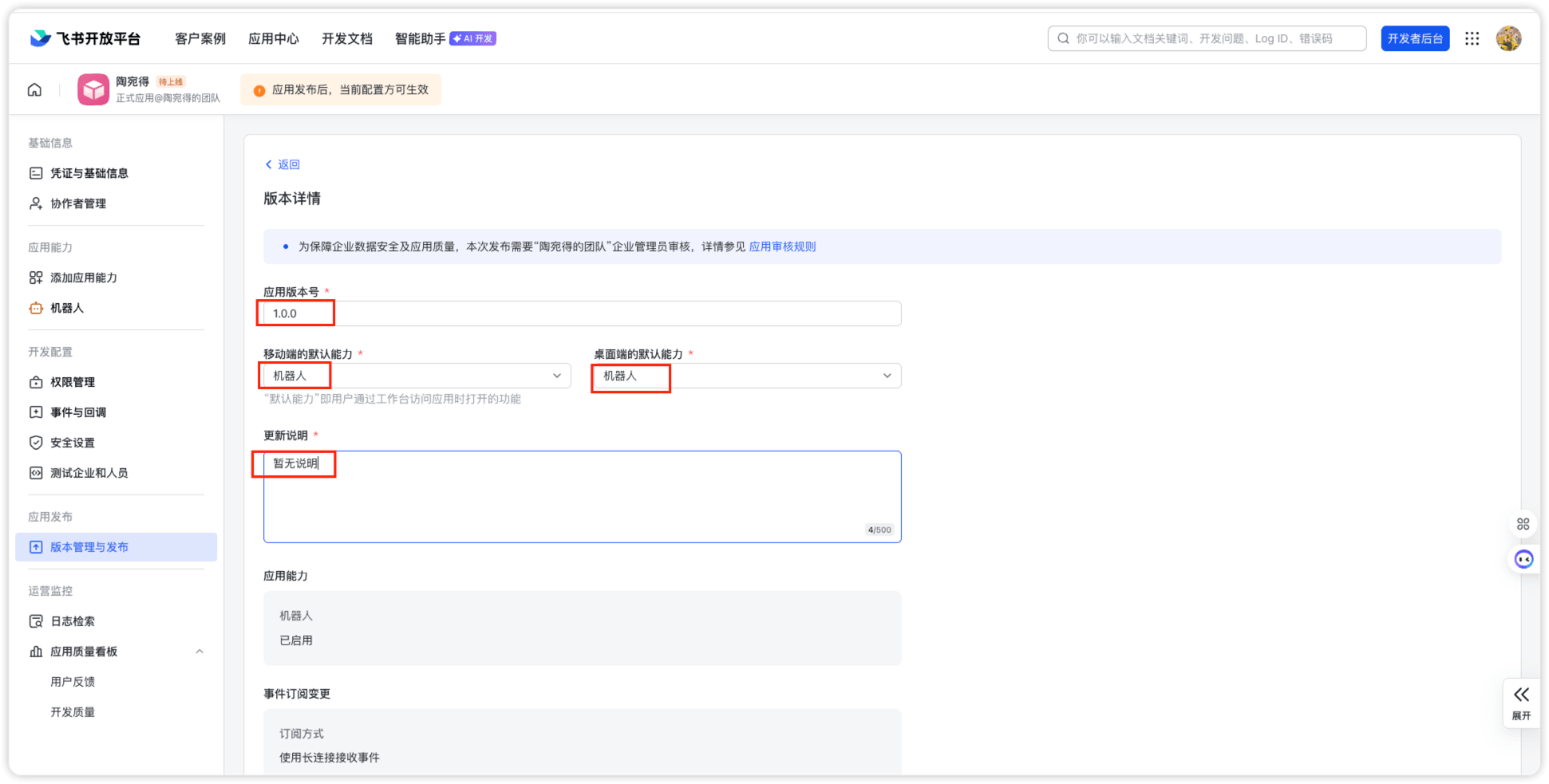Select 版本管理与发布 in the sidebar
This screenshot has height=784, width=1549.
pyautogui.click(x=116, y=547)
